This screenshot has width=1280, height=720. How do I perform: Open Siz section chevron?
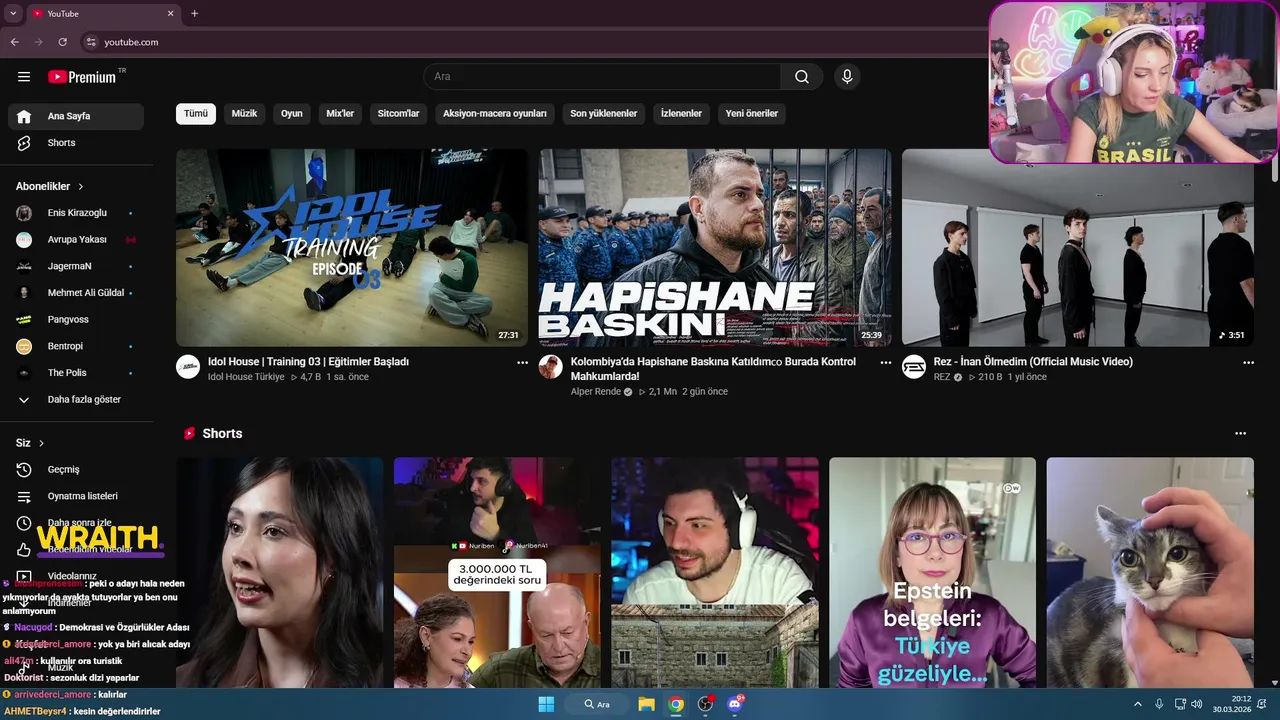tap(41, 443)
